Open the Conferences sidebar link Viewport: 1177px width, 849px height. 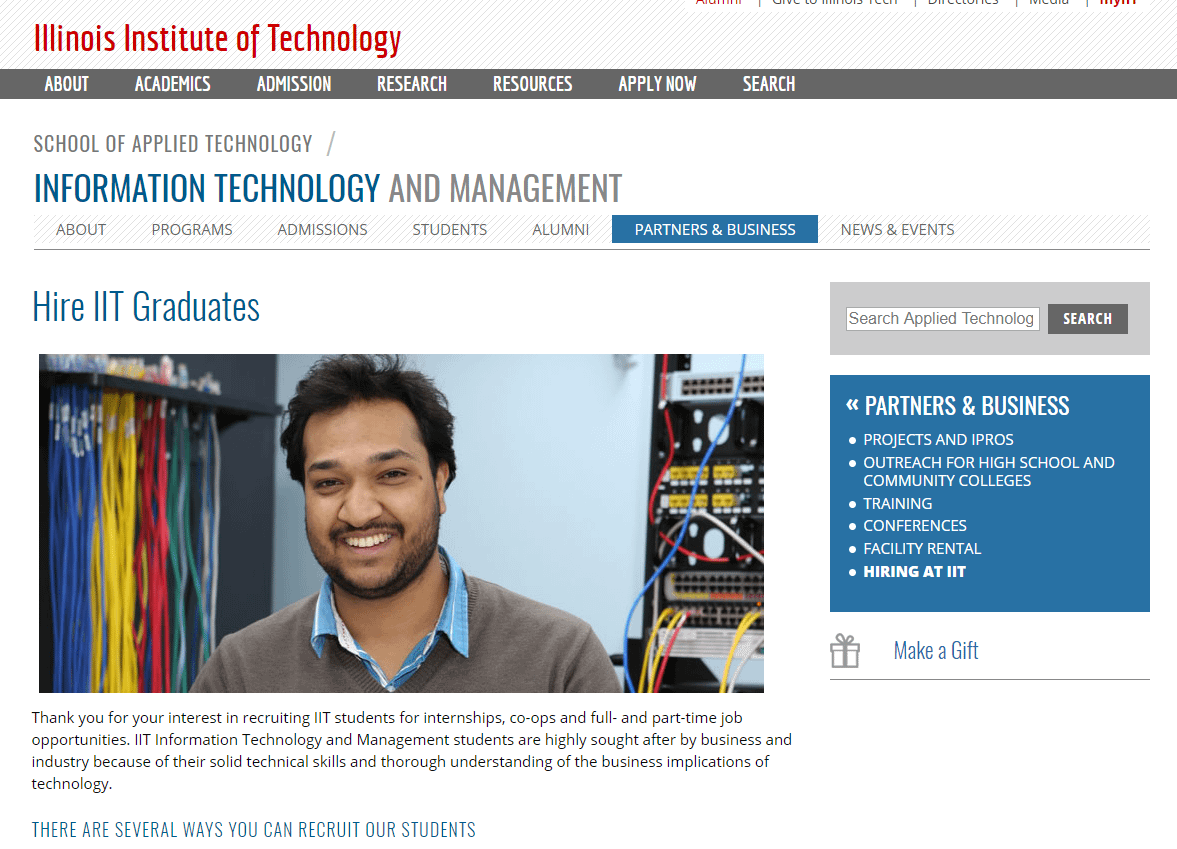pos(915,526)
